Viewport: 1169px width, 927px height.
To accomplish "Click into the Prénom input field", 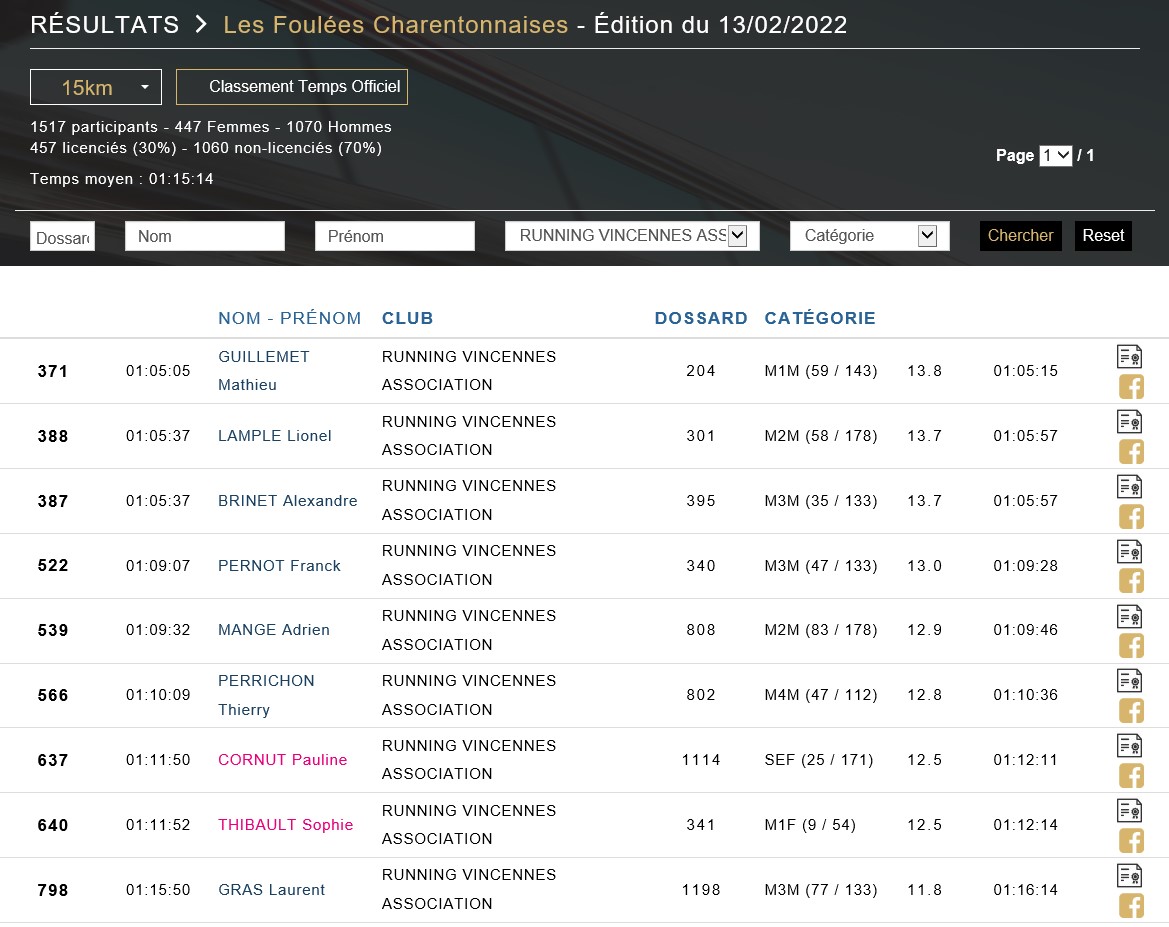I will pos(394,236).
